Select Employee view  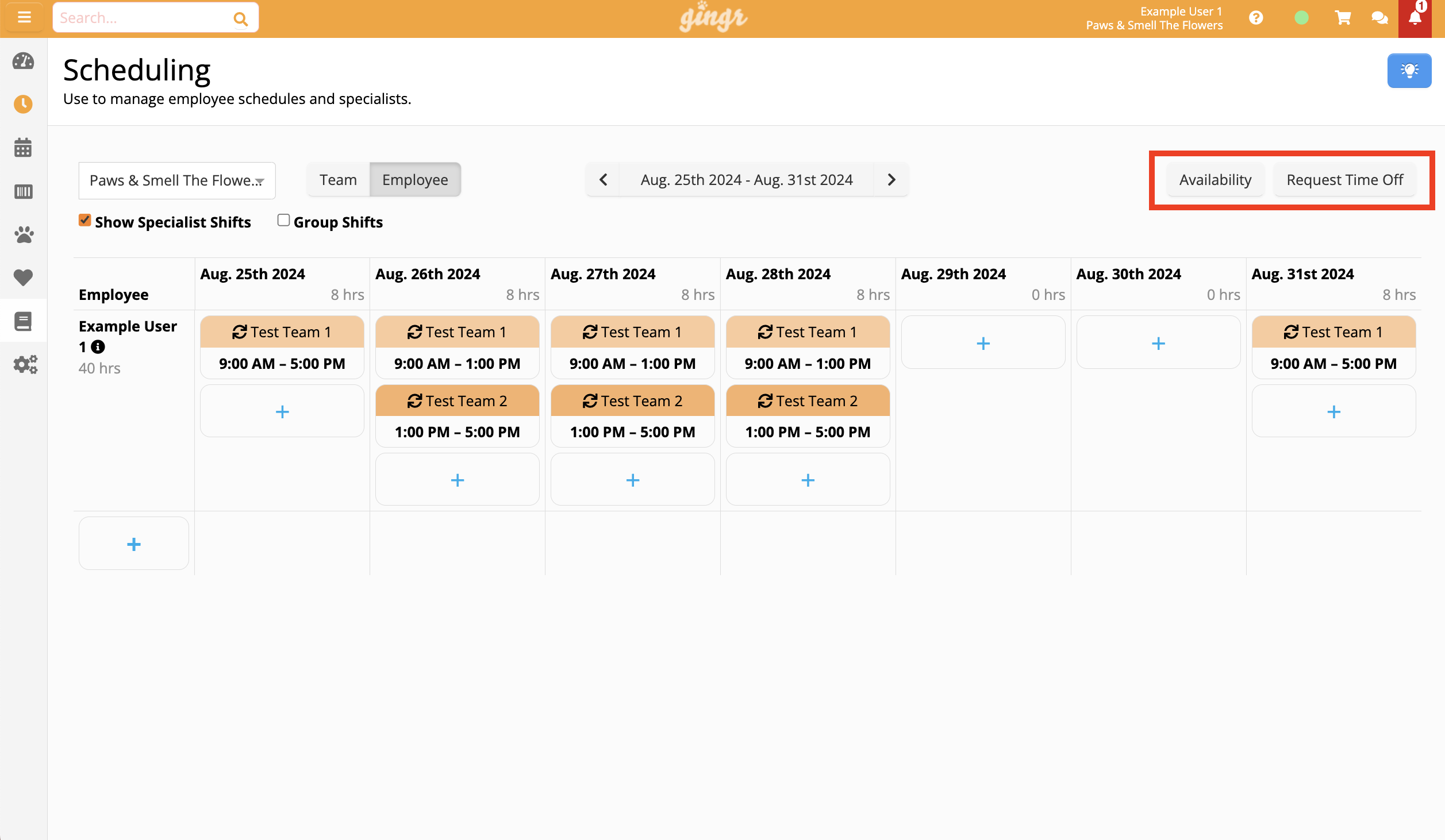tap(415, 180)
